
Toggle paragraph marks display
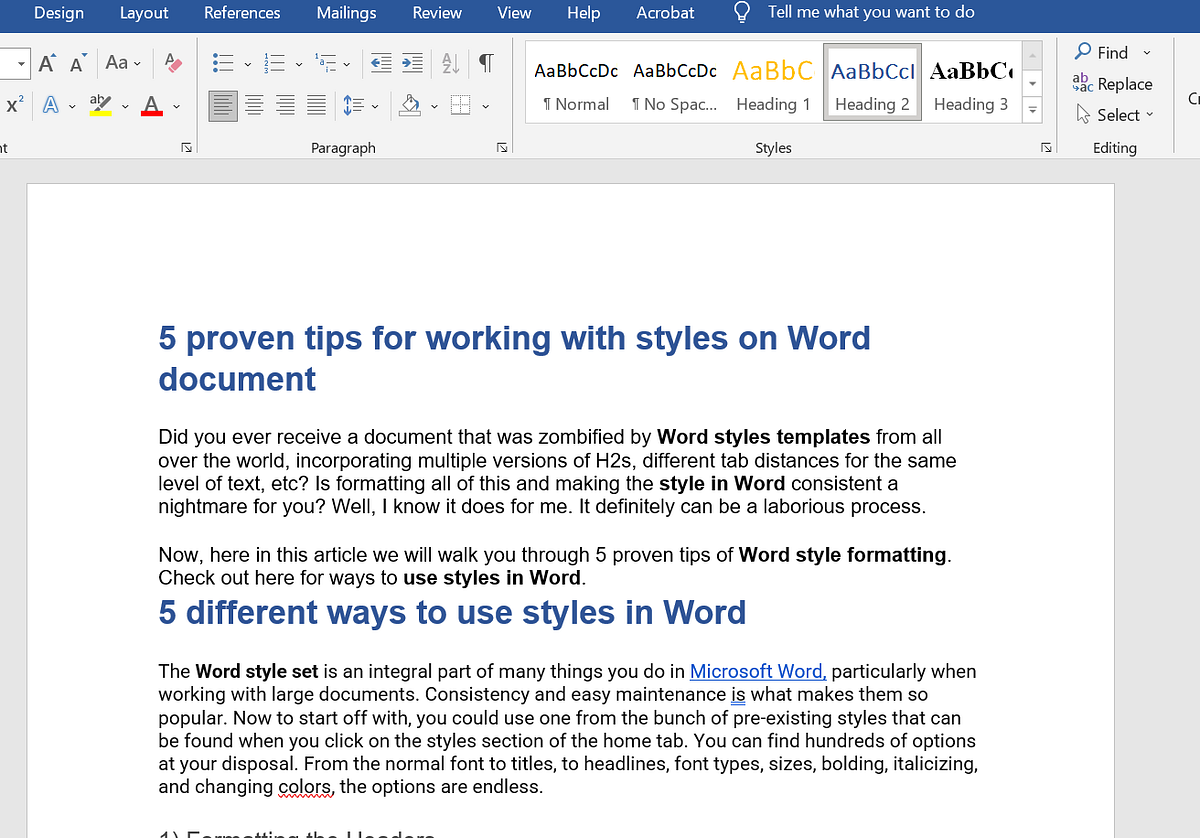(x=486, y=62)
